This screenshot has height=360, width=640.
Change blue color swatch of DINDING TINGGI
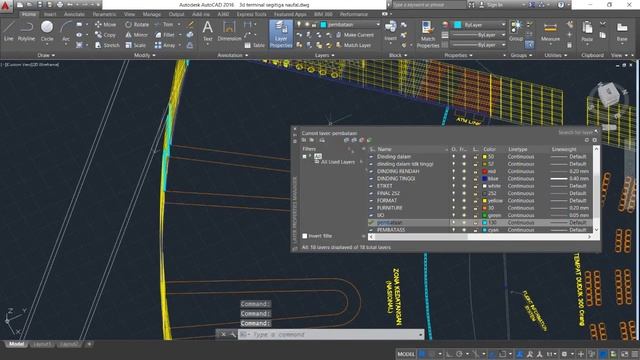tap(484, 179)
